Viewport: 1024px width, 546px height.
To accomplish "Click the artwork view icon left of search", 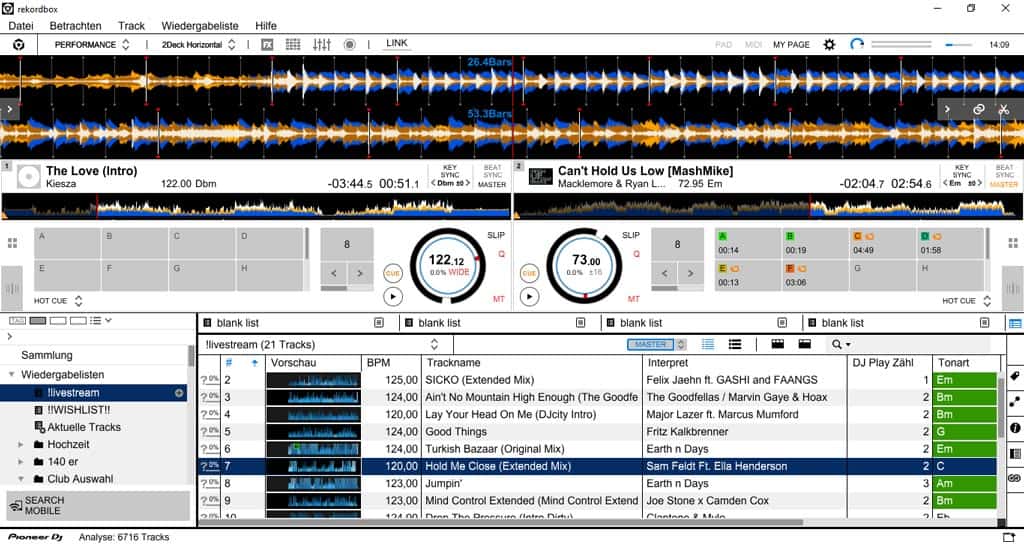I will (x=805, y=344).
